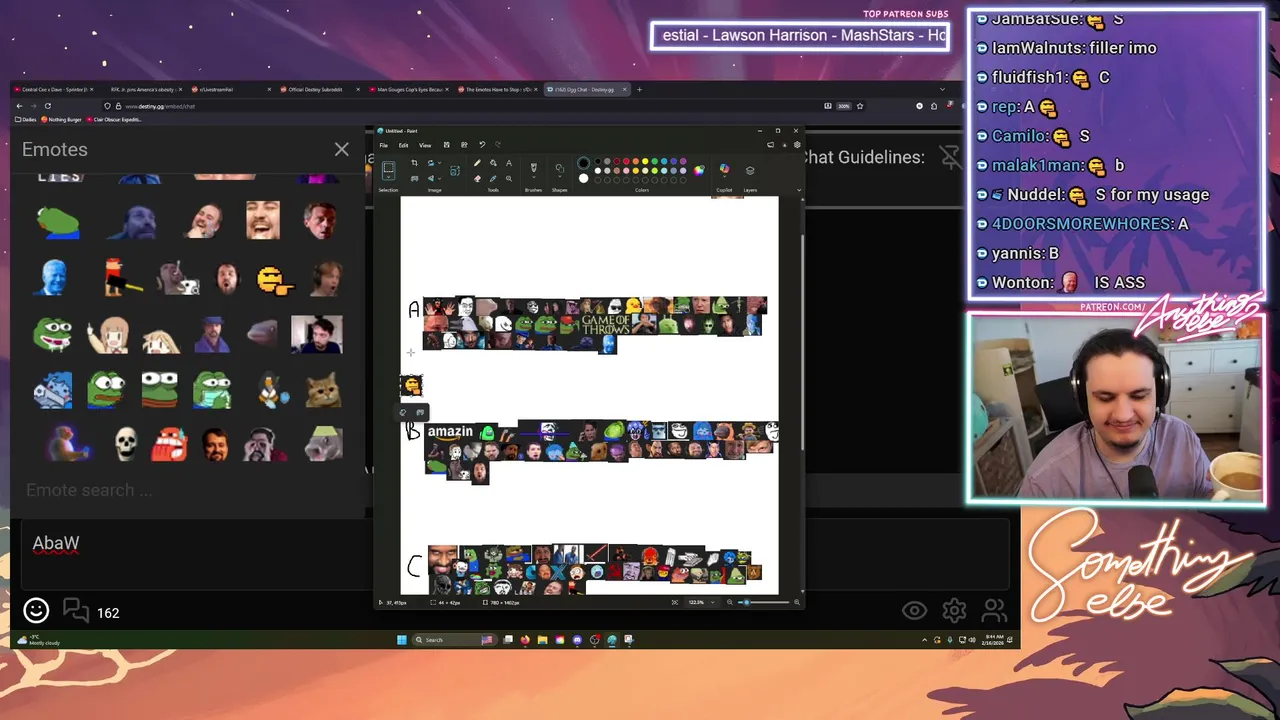Screen dimensions: 1280x720
Task: Click the zoom in magnifier in Paint
Action: pyautogui.click(x=797, y=602)
